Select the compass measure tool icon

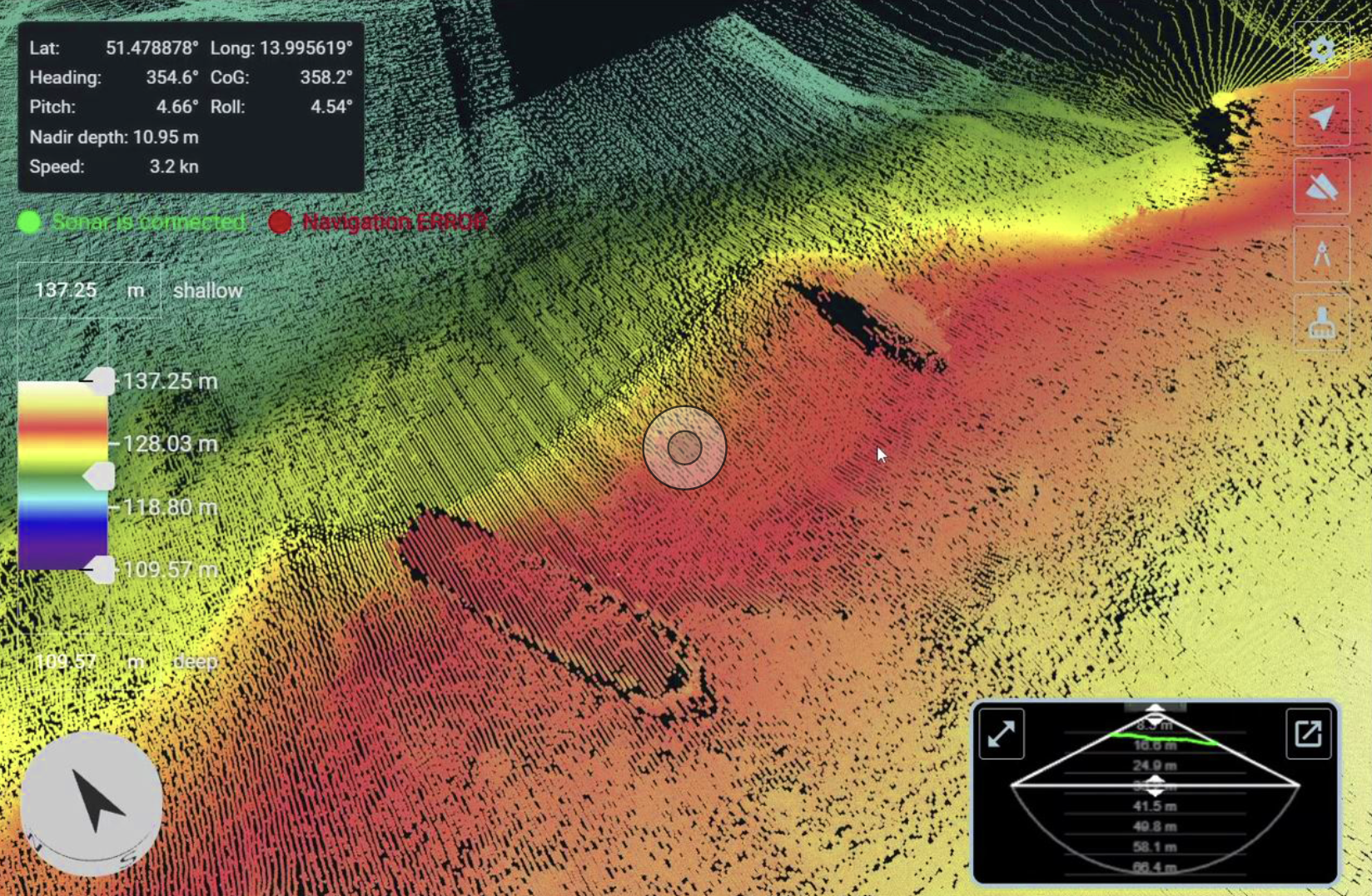click(x=1322, y=254)
